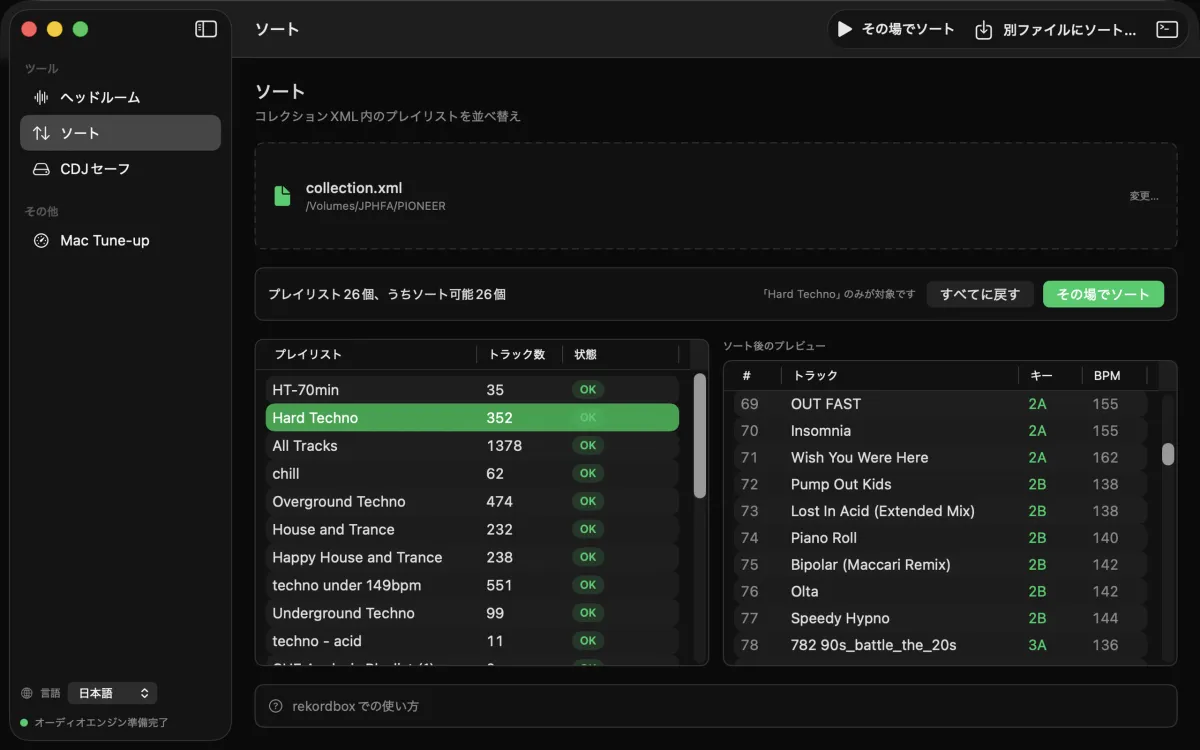Image resolution: width=1200 pixels, height=750 pixels.
Task: Click the 162 BPM value
Action: [x=1105, y=458]
